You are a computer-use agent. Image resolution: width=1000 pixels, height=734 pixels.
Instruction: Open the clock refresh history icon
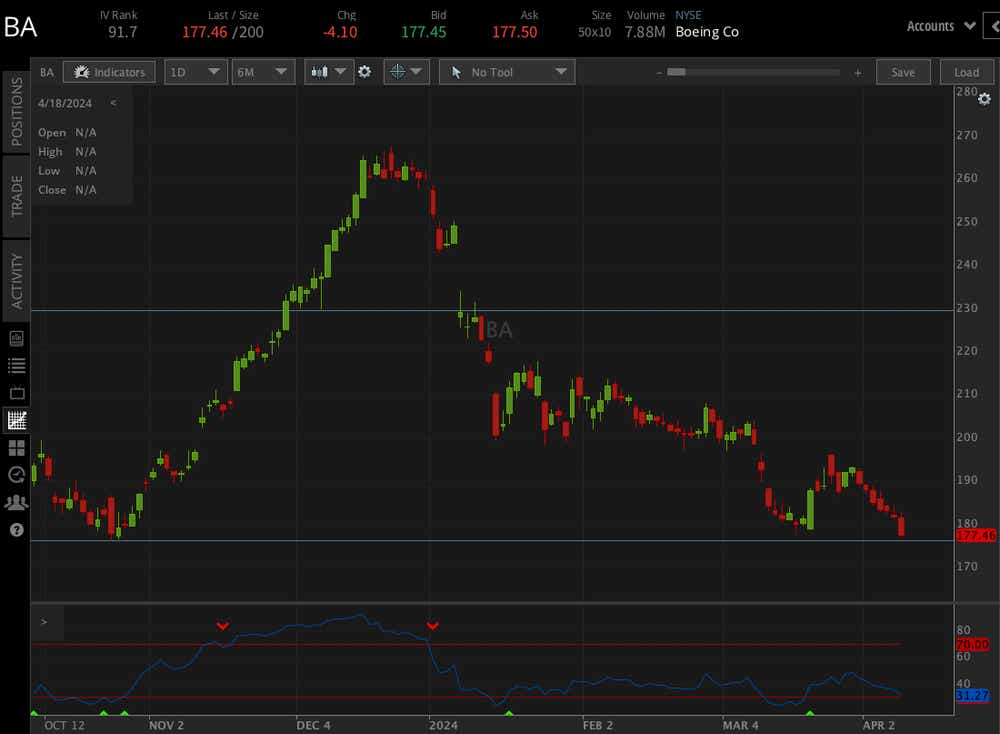coord(17,474)
